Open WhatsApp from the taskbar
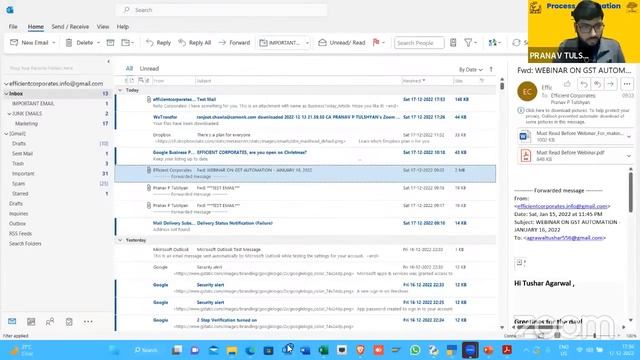 point(415,350)
